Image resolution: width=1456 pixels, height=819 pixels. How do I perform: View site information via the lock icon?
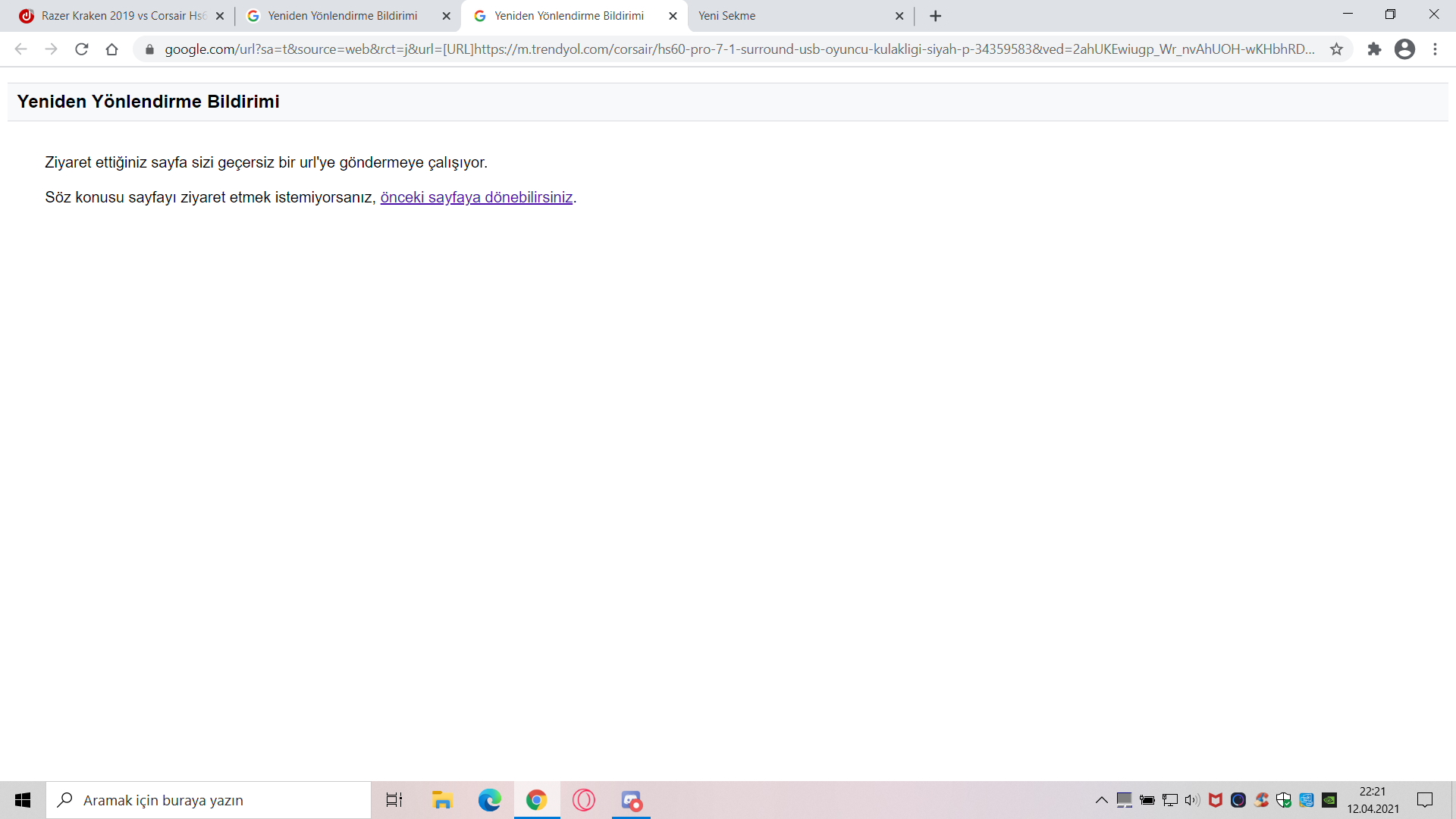point(149,49)
